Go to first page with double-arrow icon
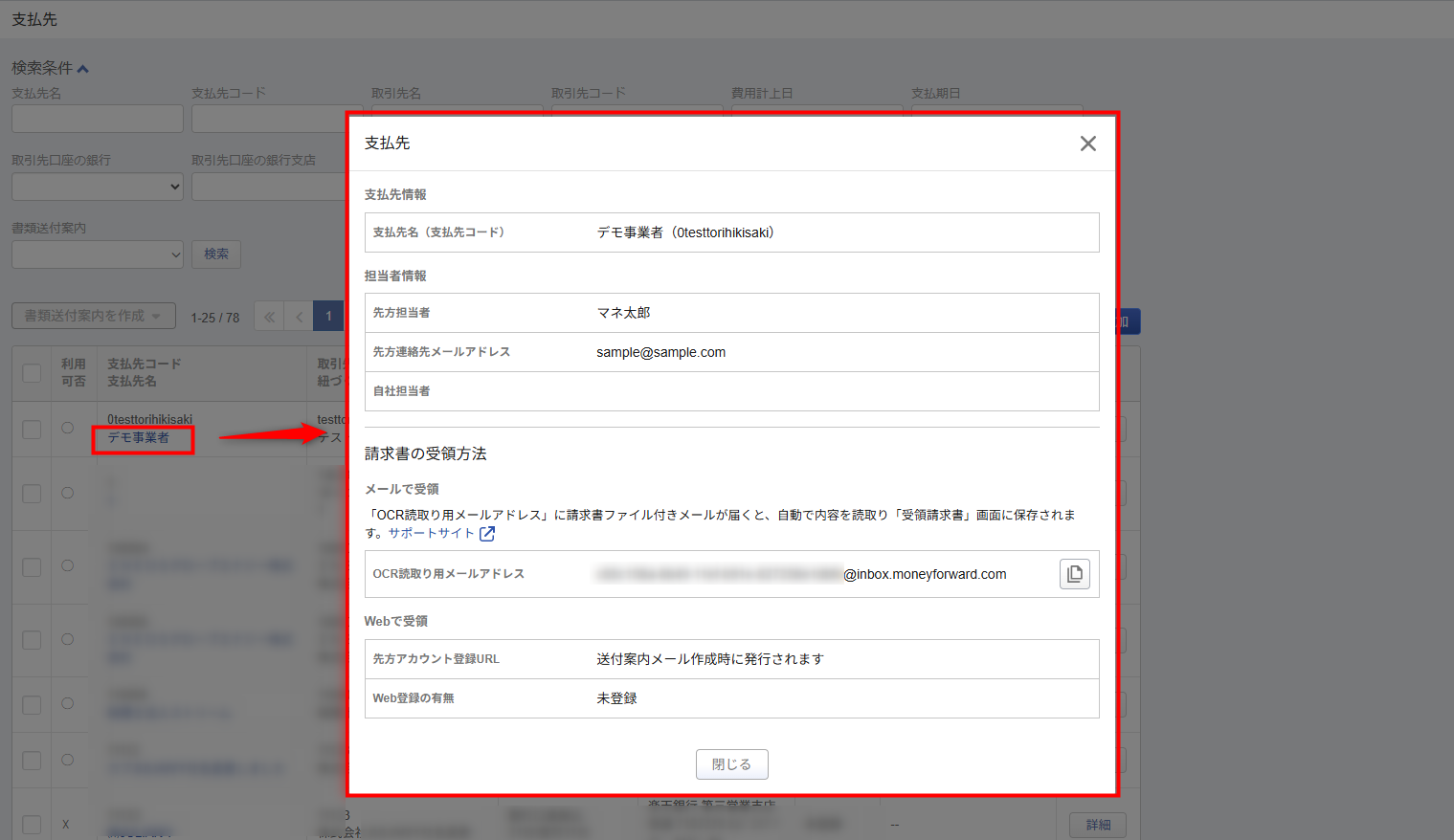This screenshot has width=1454, height=840. pos(269,317)
